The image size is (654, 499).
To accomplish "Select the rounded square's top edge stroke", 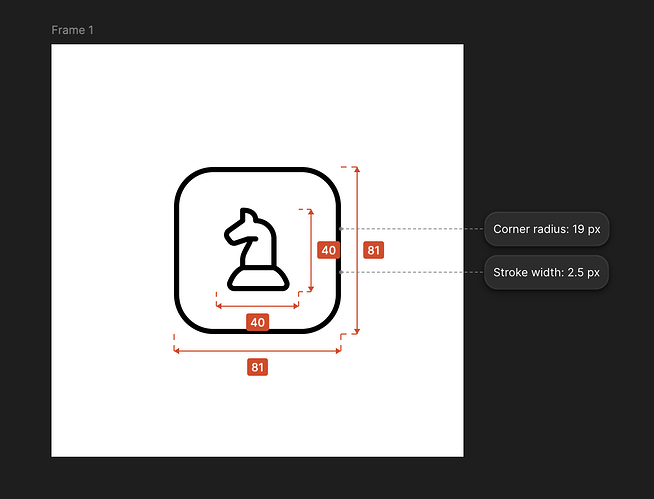I will pos(257,169).
